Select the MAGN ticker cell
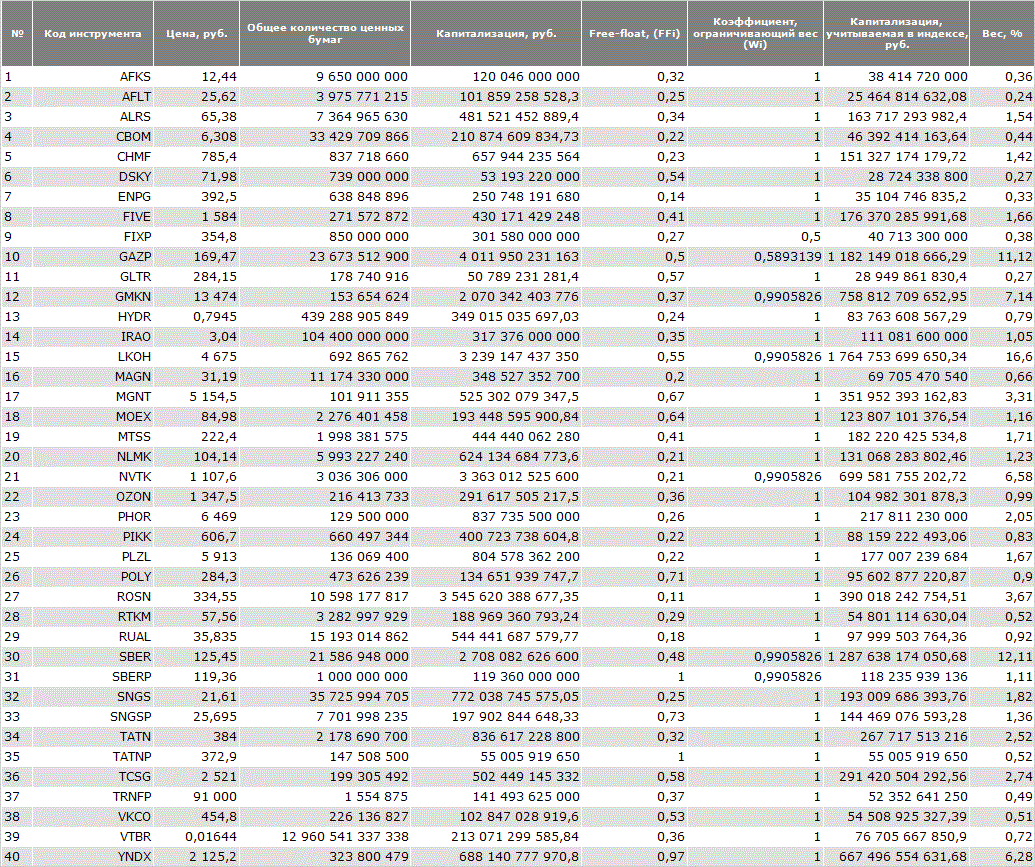Viewport: 1035px width, 867px height. point(93,376)
